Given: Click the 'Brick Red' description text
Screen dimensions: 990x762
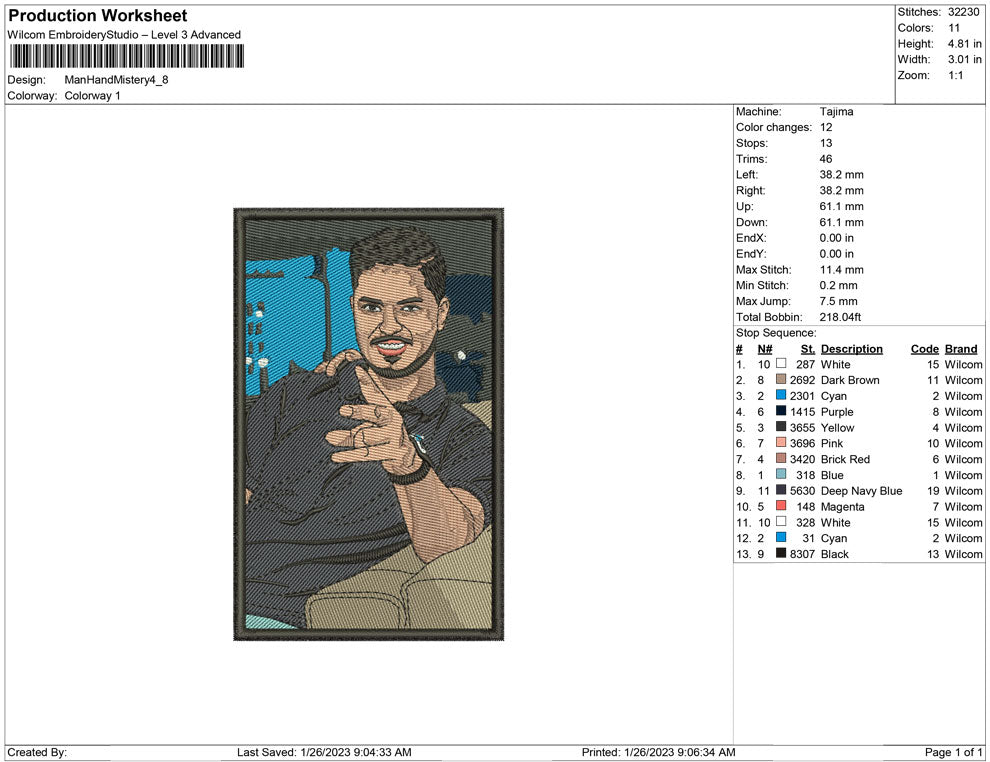Looking at the screenshot, I should [845, 459].
